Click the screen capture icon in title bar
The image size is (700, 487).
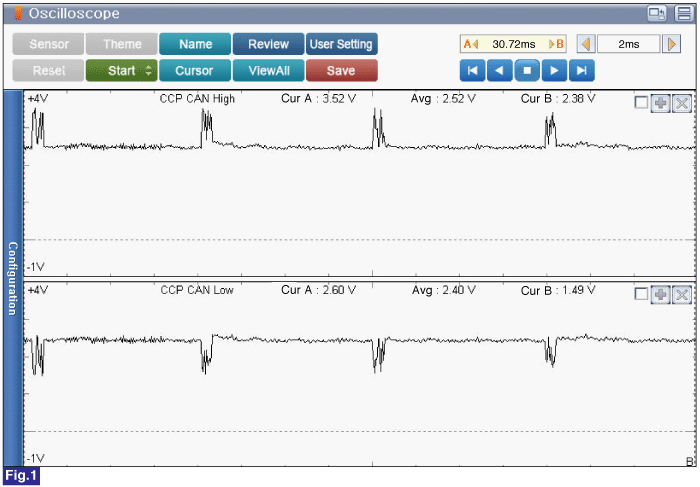click(657, 13)
